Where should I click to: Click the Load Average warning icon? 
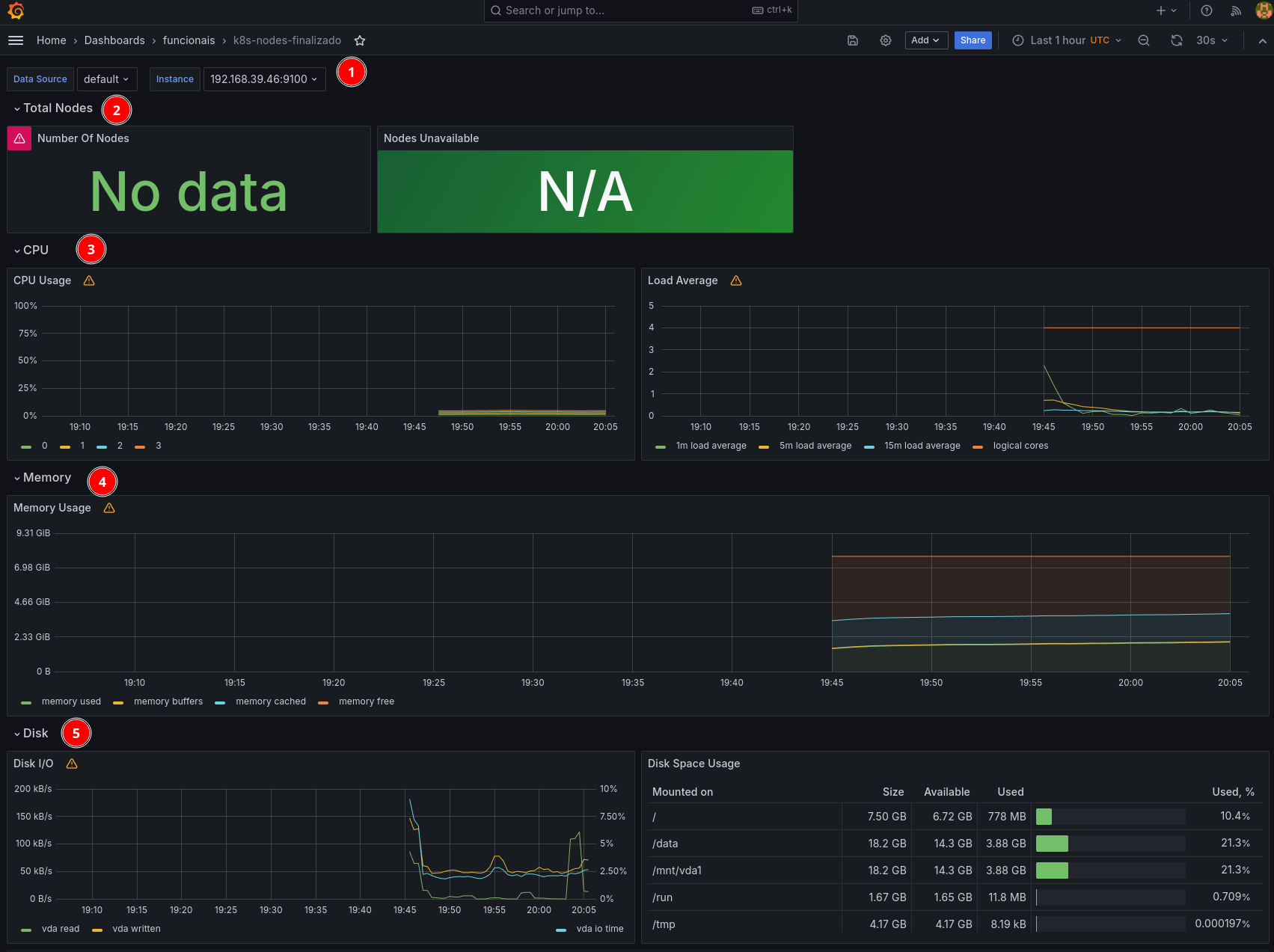click(x=736, y=280)
